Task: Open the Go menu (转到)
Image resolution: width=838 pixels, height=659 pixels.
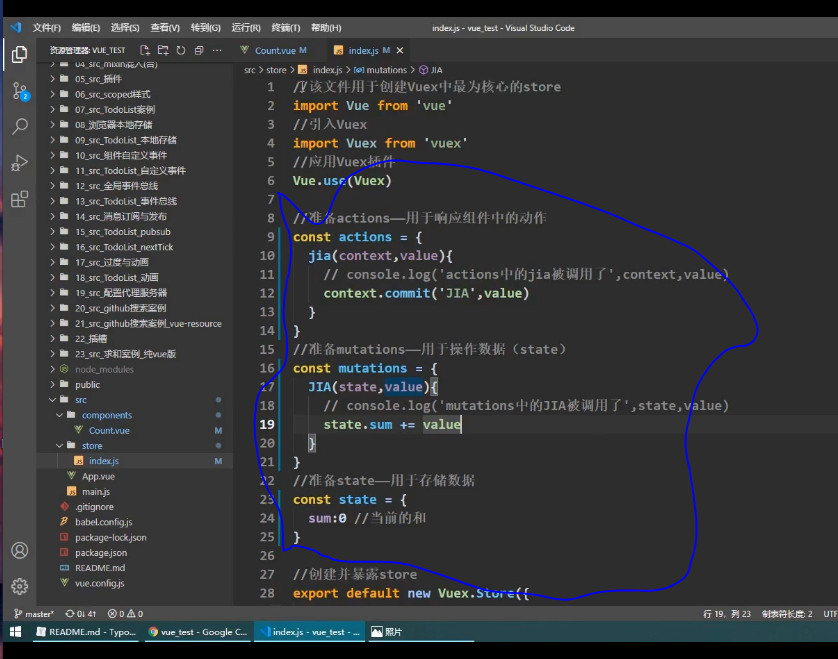Action: 205,28
